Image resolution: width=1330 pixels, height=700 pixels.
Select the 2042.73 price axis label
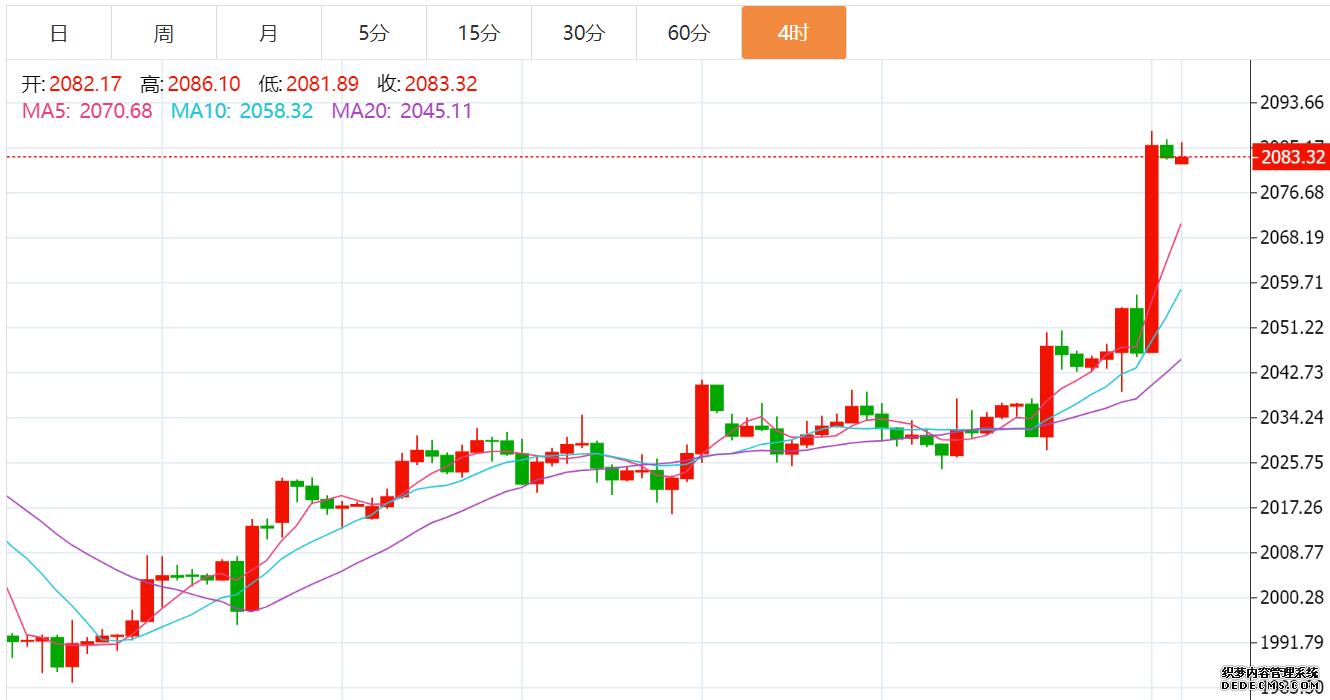click(x=1293, y=373)
